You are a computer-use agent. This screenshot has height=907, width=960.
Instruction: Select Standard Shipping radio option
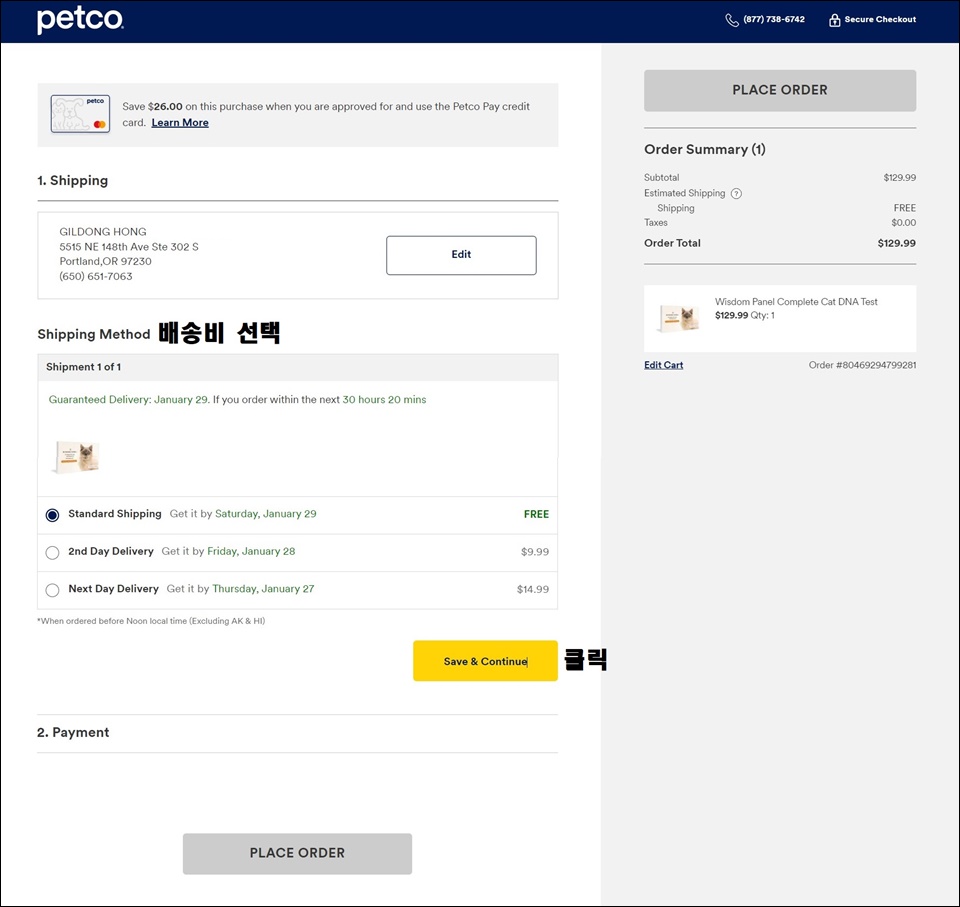(x=53, y=515)
